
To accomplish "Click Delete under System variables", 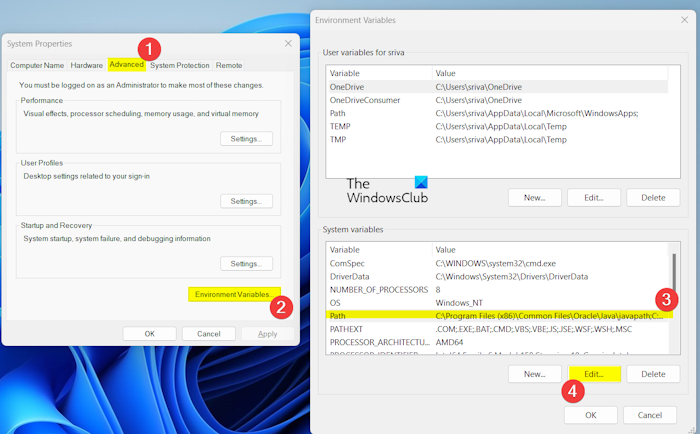I will coord(653,374).
